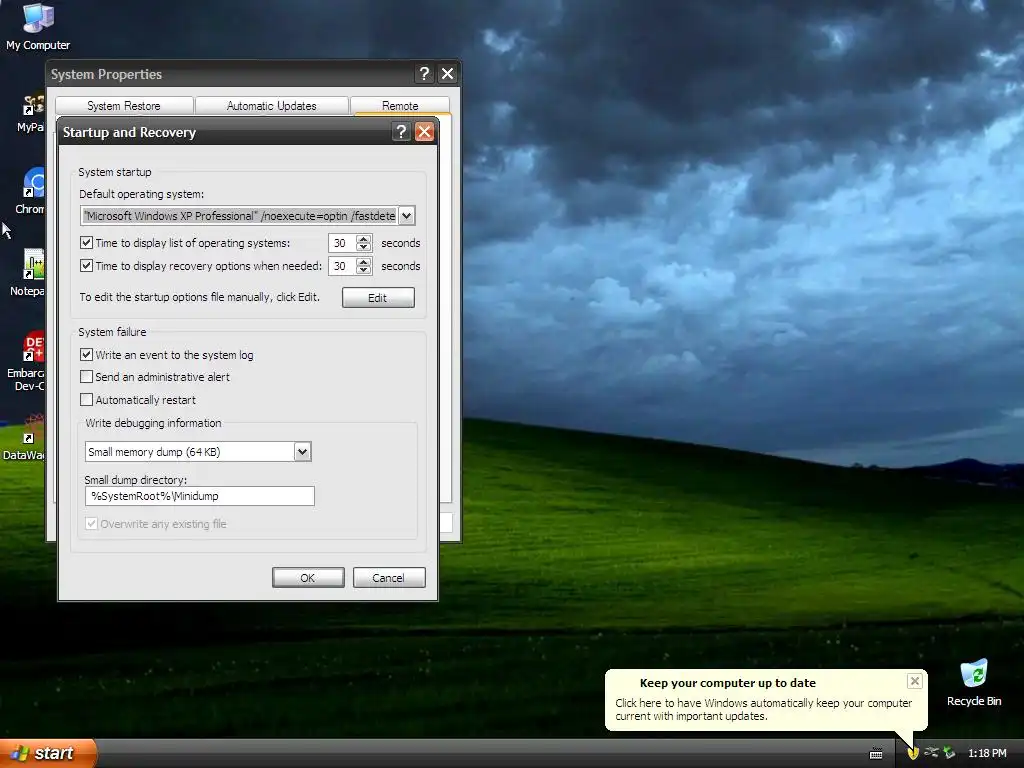Select the Embarcadero Dev-C++ desktop icon
This screenshot has height=768, width=1024.
pyautogui.click(x=27, y=360)
